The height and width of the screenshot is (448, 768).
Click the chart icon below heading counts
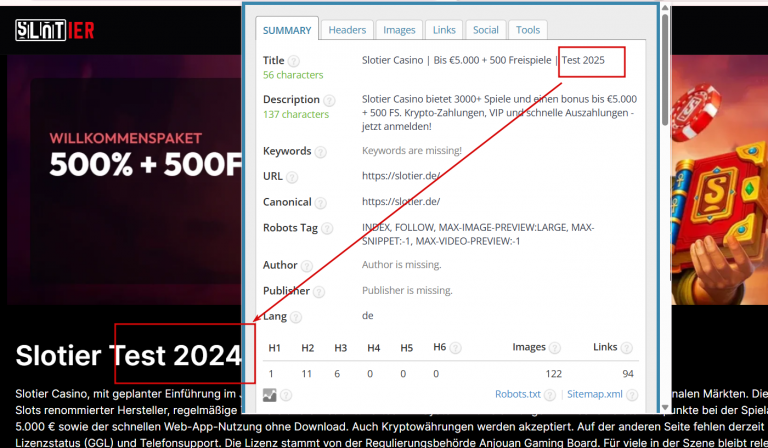pos(269,395)
